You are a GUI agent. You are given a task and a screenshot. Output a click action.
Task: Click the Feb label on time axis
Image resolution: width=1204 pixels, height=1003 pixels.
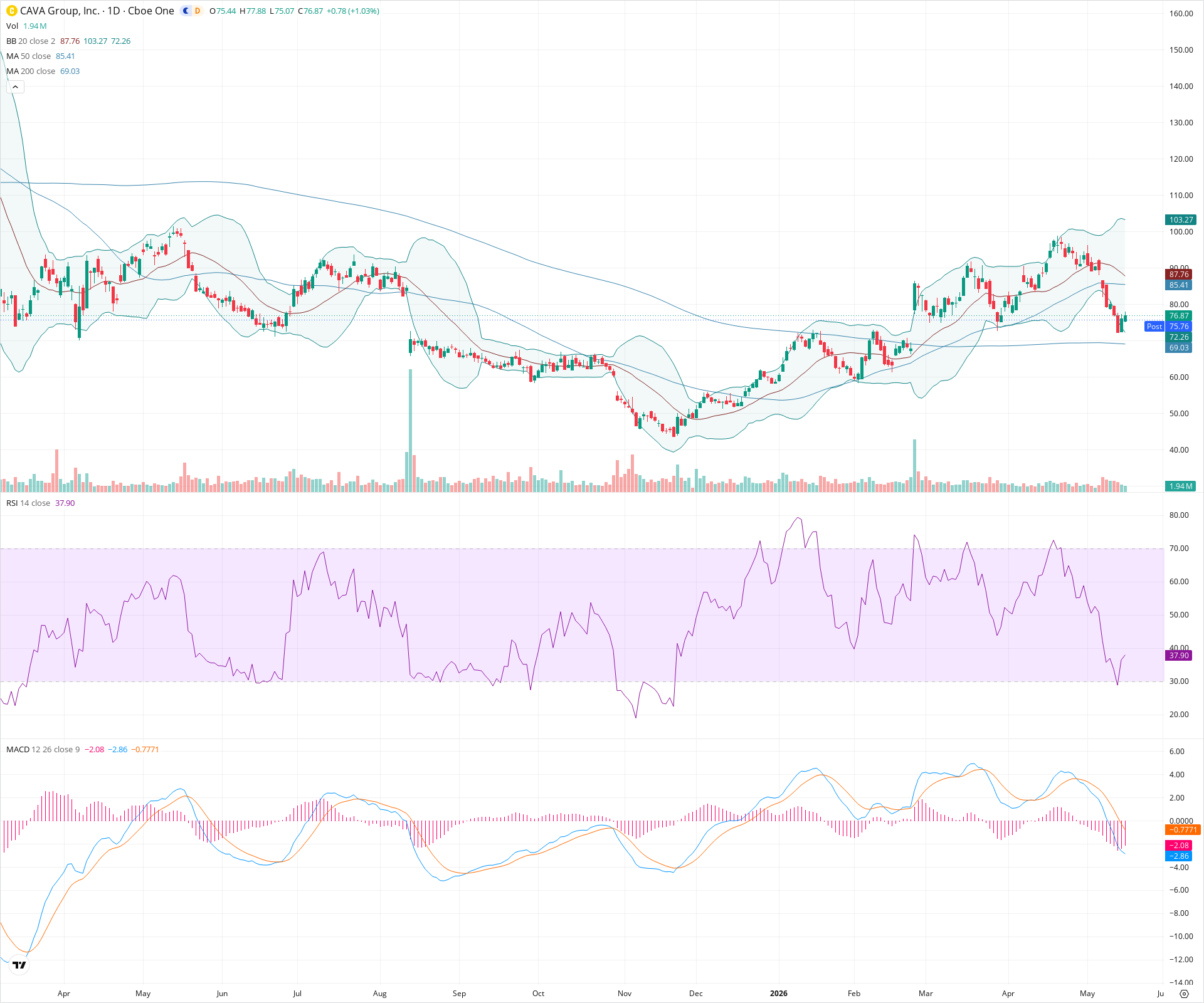click(x=854, y=994)
